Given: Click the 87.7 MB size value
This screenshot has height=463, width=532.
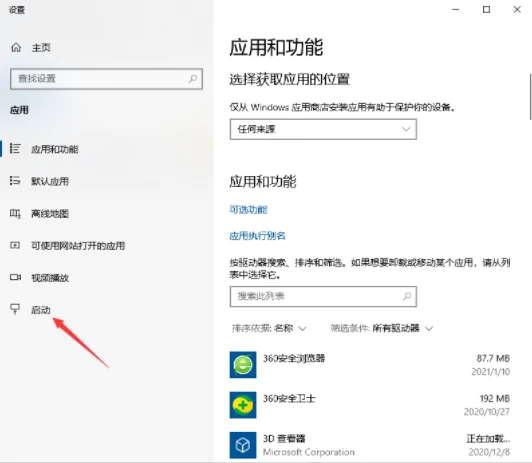Looking at the screenshot, I should [x=493, y=358].
